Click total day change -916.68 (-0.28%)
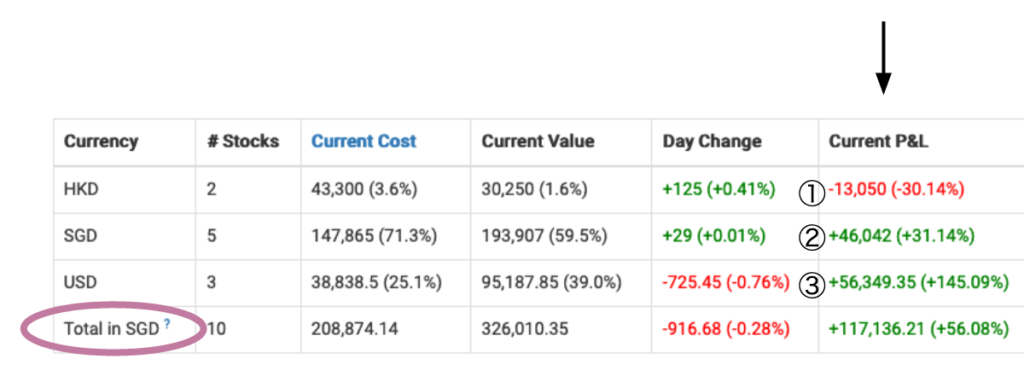 [x=726, y=329]
